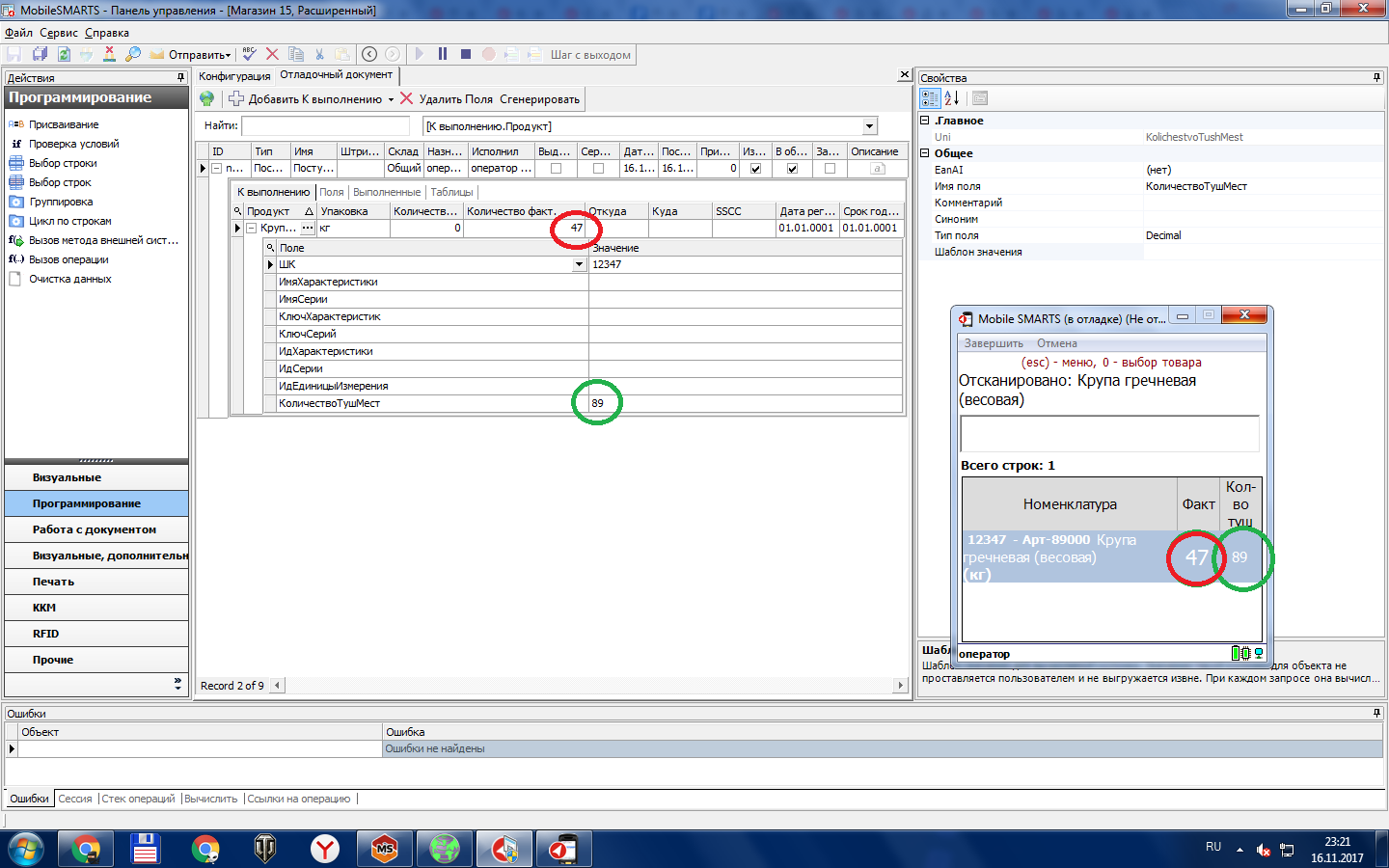Click the green refresh toolbar icon
This screenshot has height=868, width=1389.
click(x=64, y=55)
